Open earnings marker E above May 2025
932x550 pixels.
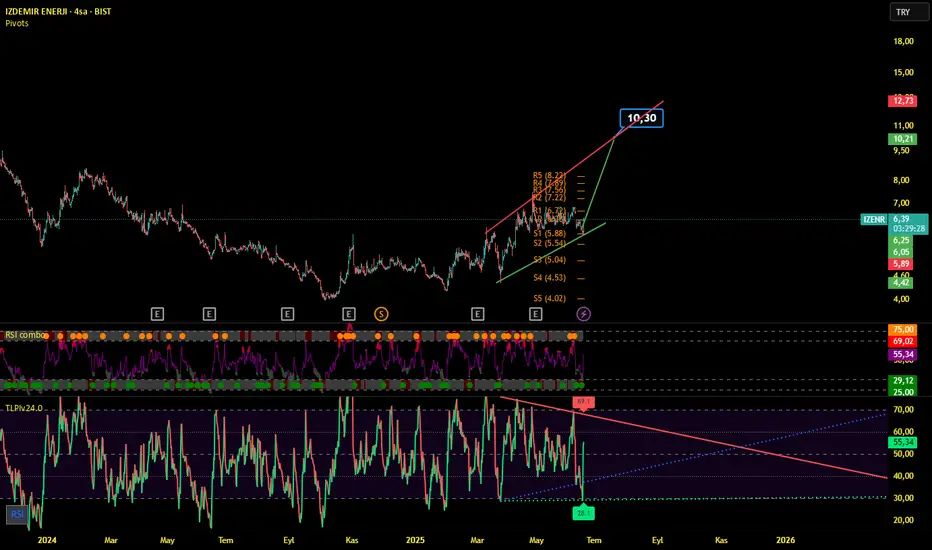click(x=536, y=314)
